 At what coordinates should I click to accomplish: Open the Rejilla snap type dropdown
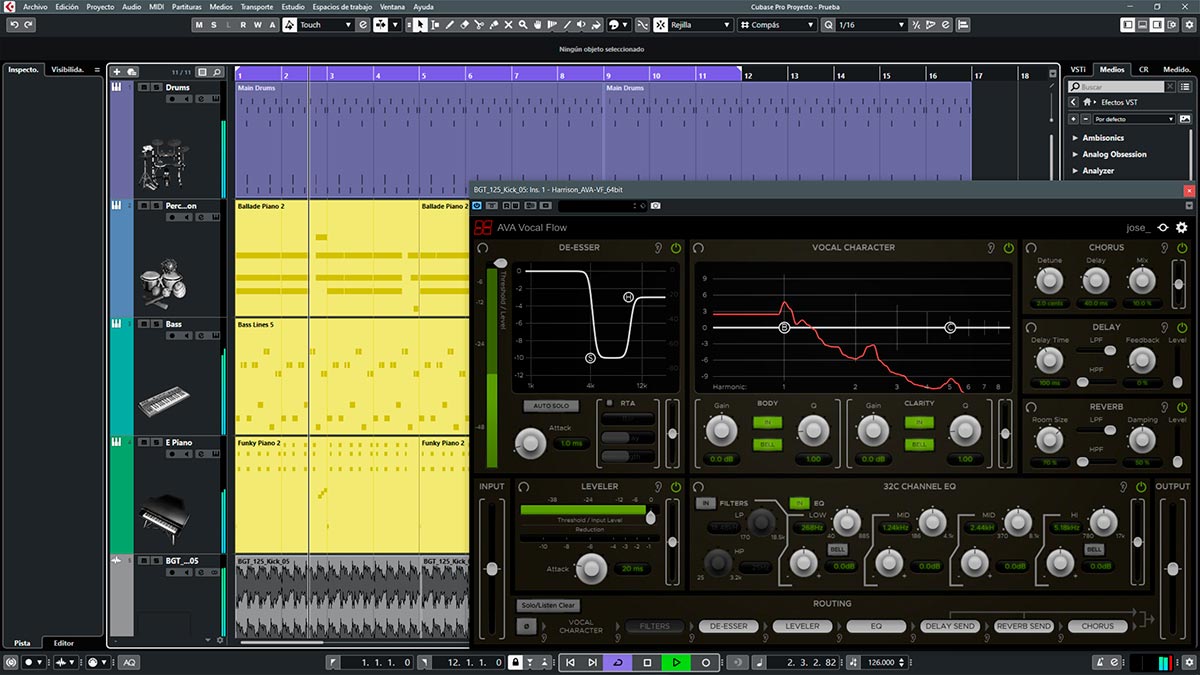pyautogui.click(x=700, y=24)
